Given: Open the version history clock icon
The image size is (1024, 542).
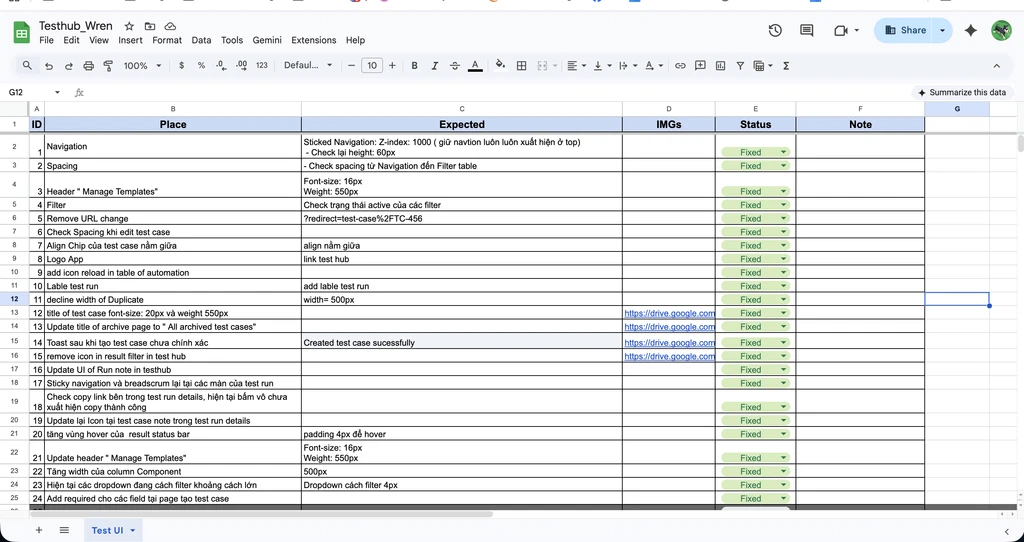Looking at the screenshot, I should 775,30.
